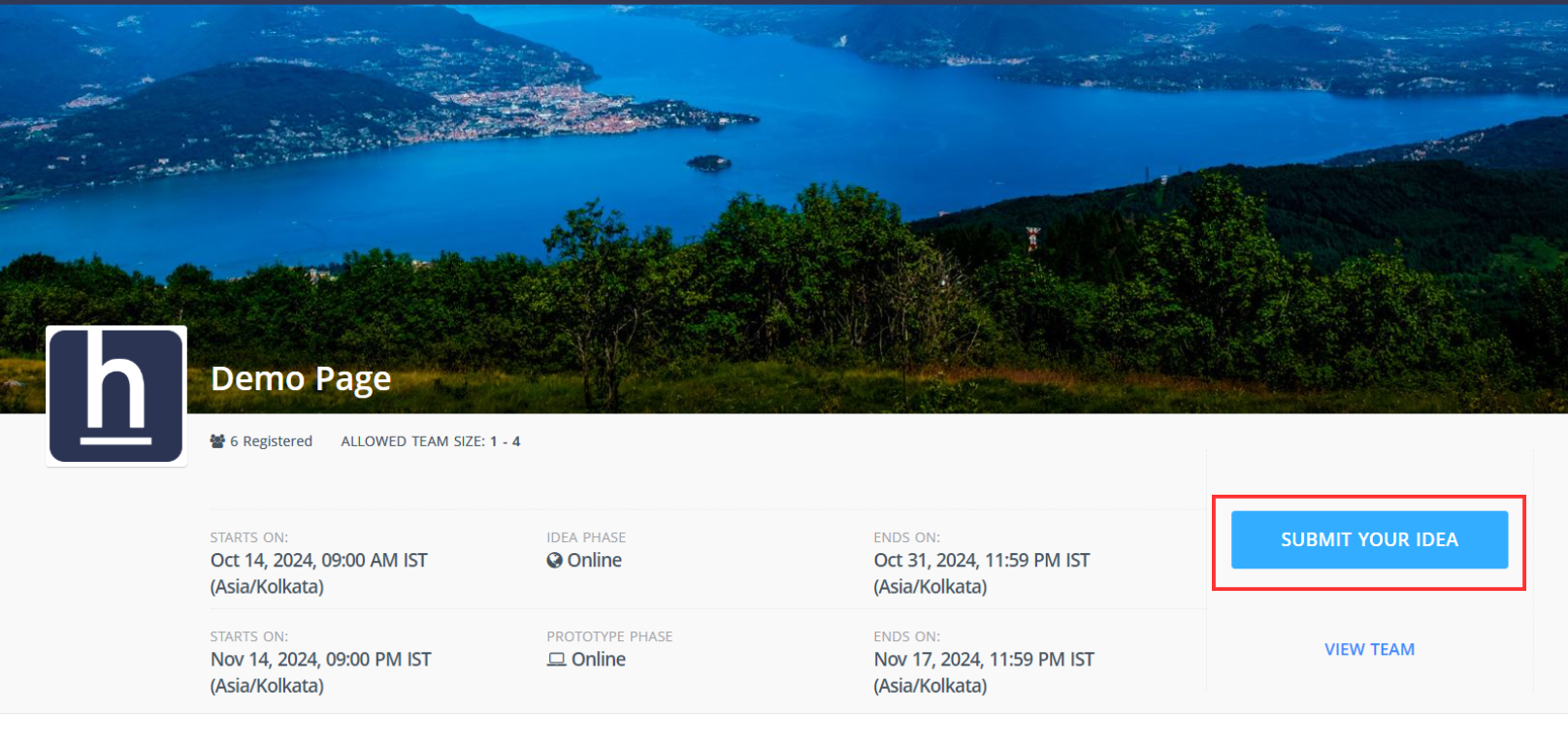Screen dimensions: 1568x747
Task: Select the Nov 14, 2024 start date
Action: point(320,660)
